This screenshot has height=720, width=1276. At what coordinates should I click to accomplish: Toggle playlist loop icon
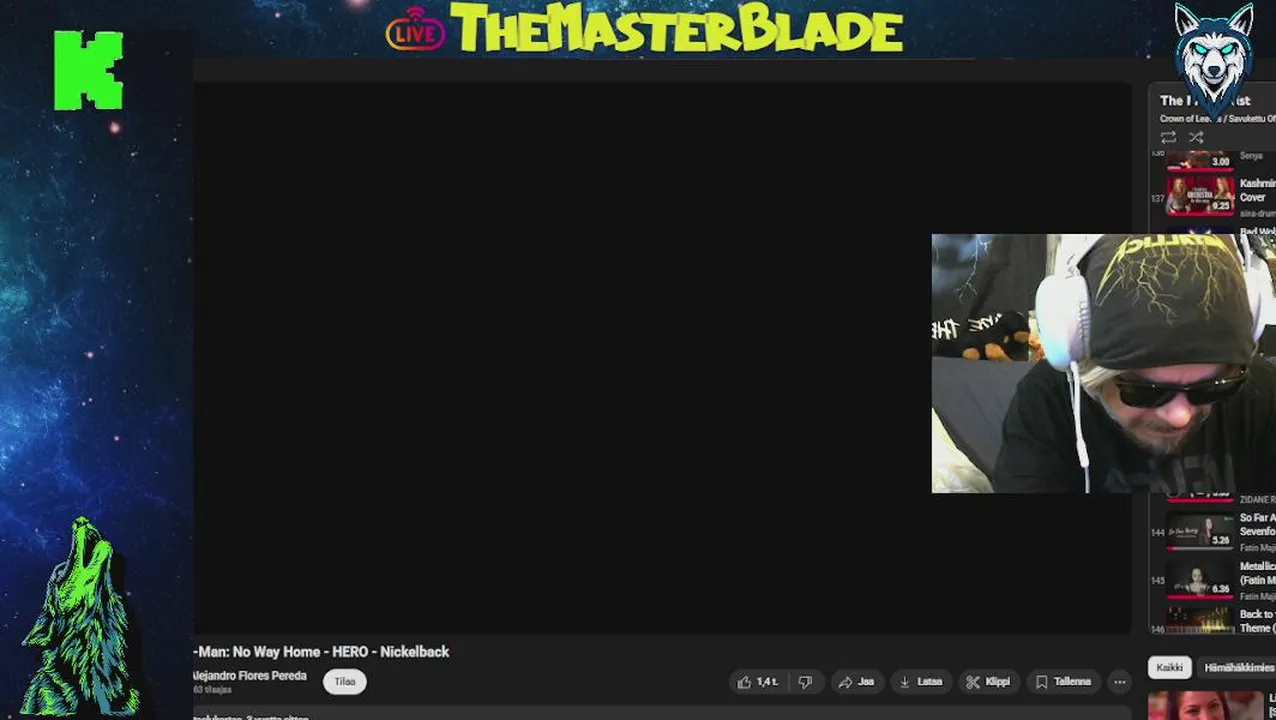(1168, 137)
